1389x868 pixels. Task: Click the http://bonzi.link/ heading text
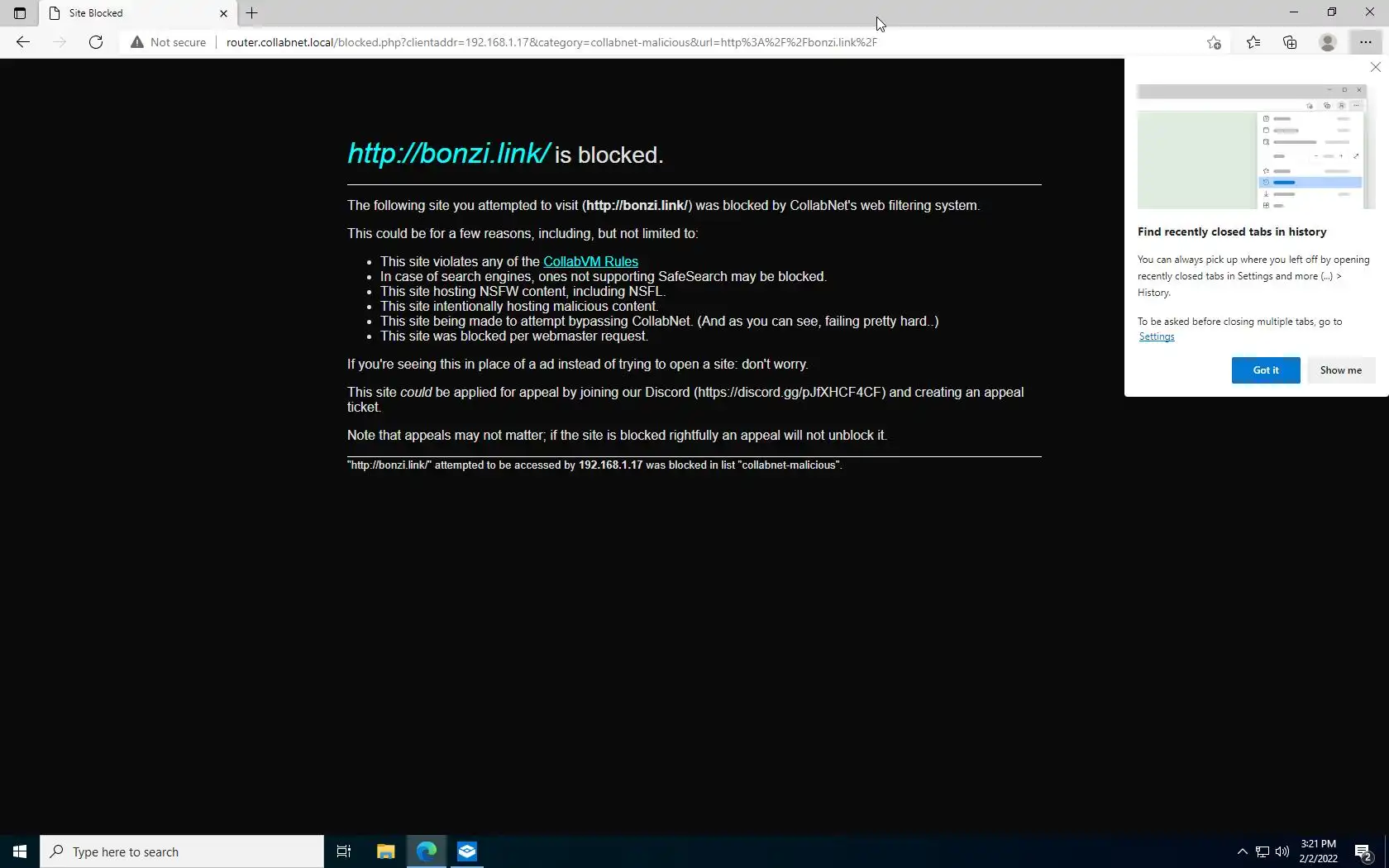point(448,153)
